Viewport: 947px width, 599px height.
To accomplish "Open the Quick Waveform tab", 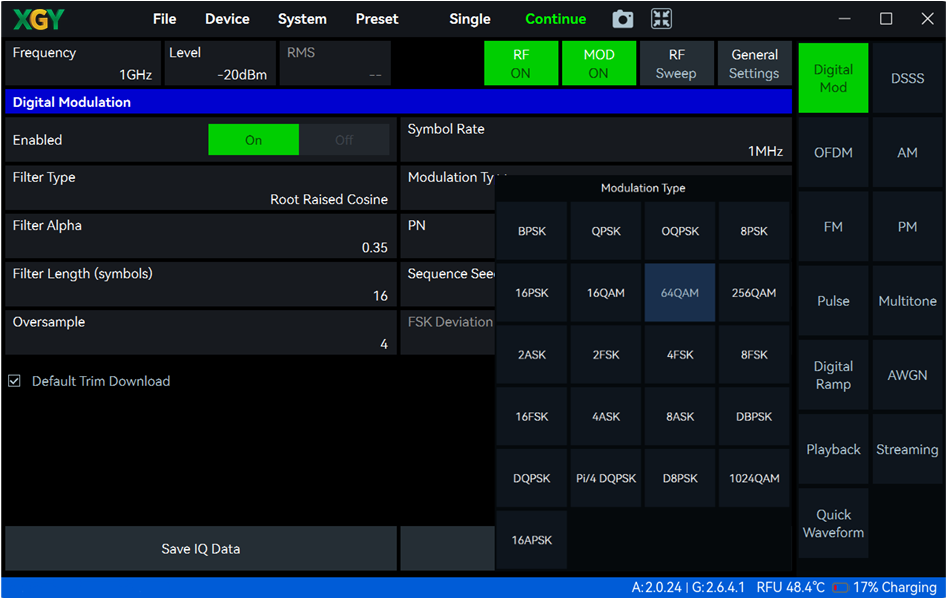I will point(833,524).
